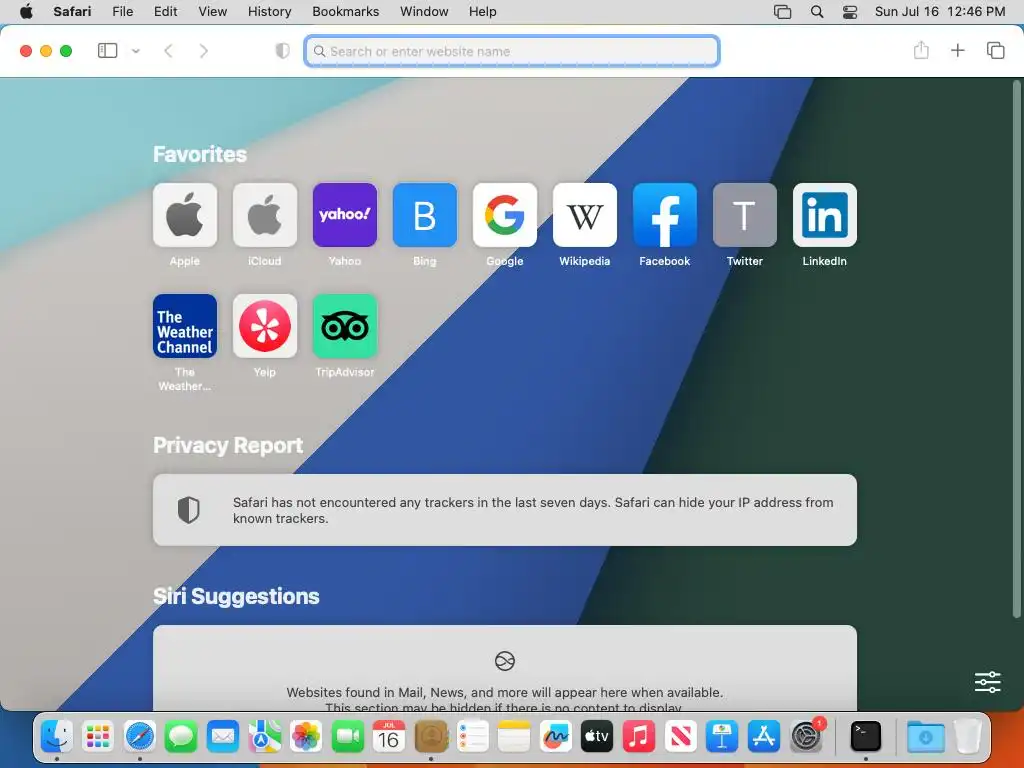Open the Apple favorite tile

(x=185, y=215)
